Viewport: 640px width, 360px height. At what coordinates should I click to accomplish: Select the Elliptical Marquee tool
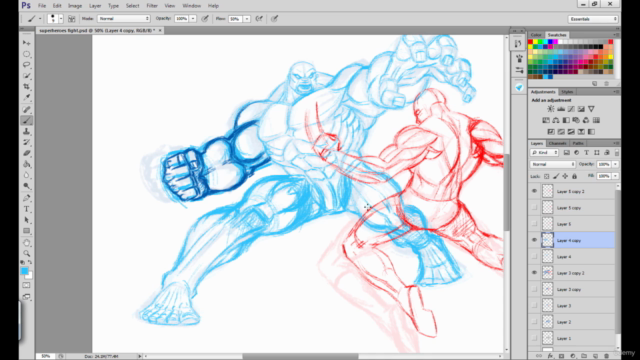(x=27, y=54)
